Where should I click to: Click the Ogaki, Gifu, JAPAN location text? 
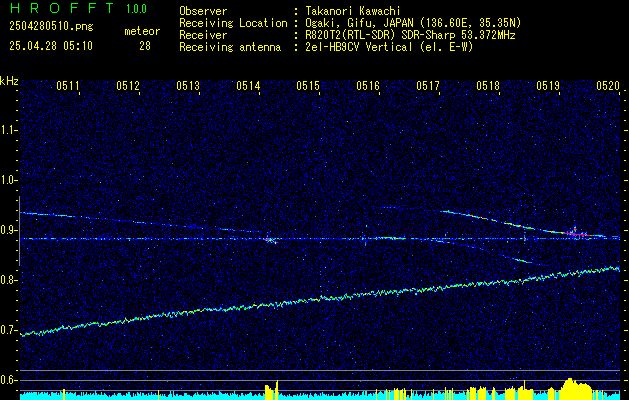click(x=413, y=23)
